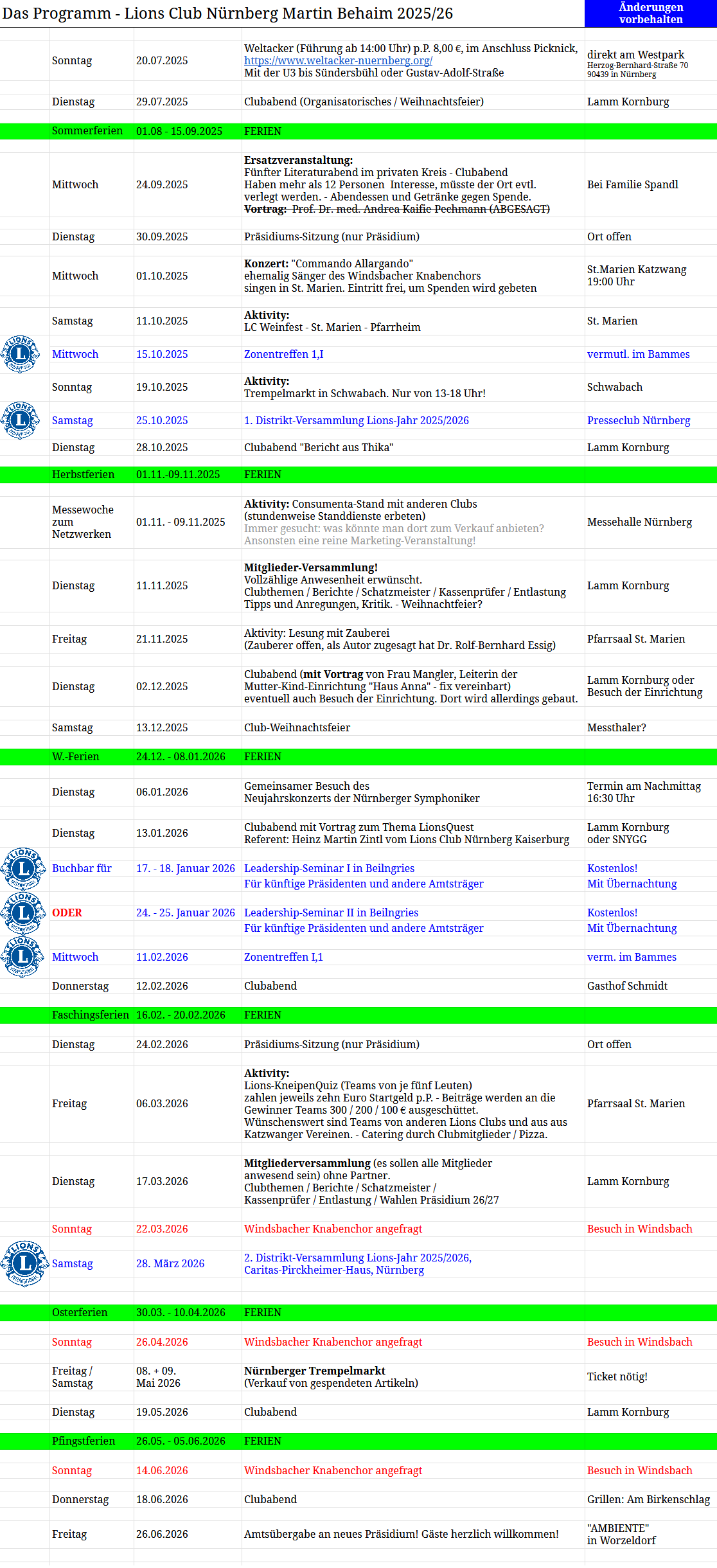Click the Lions logo next to 11.02.2026
Image resolution: width=717 pixels, height=1568 pixels.
point(24,958)
